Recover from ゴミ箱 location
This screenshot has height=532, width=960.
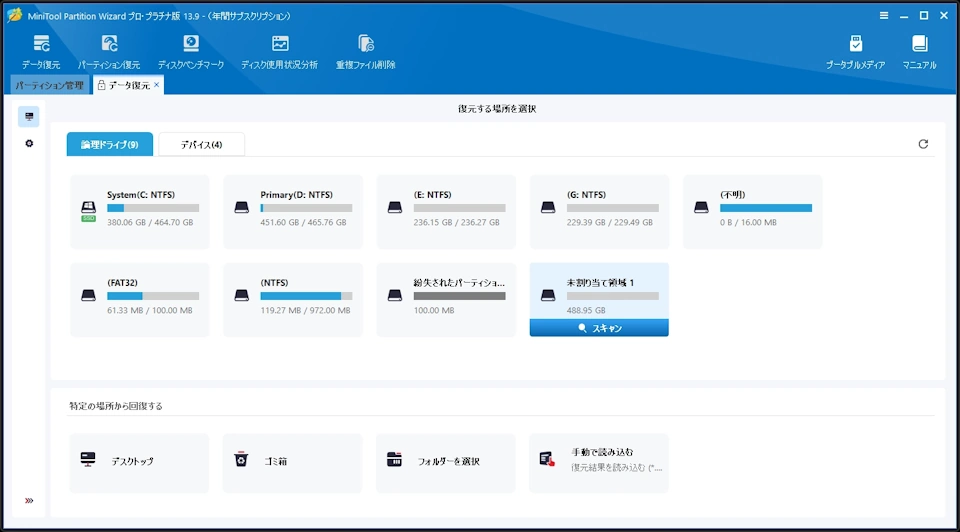click(292, 463)
